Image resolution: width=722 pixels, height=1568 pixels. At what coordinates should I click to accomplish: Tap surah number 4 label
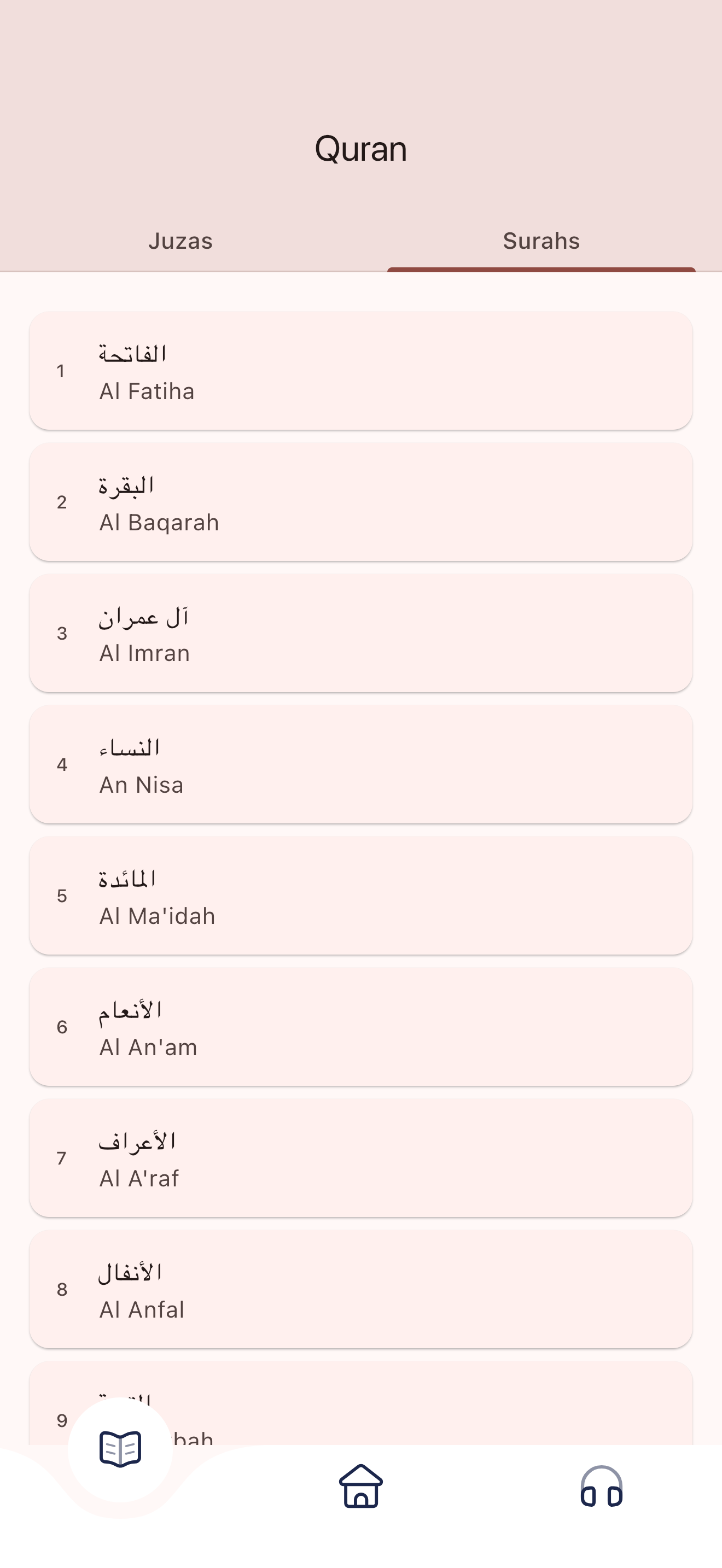(62, 764)
